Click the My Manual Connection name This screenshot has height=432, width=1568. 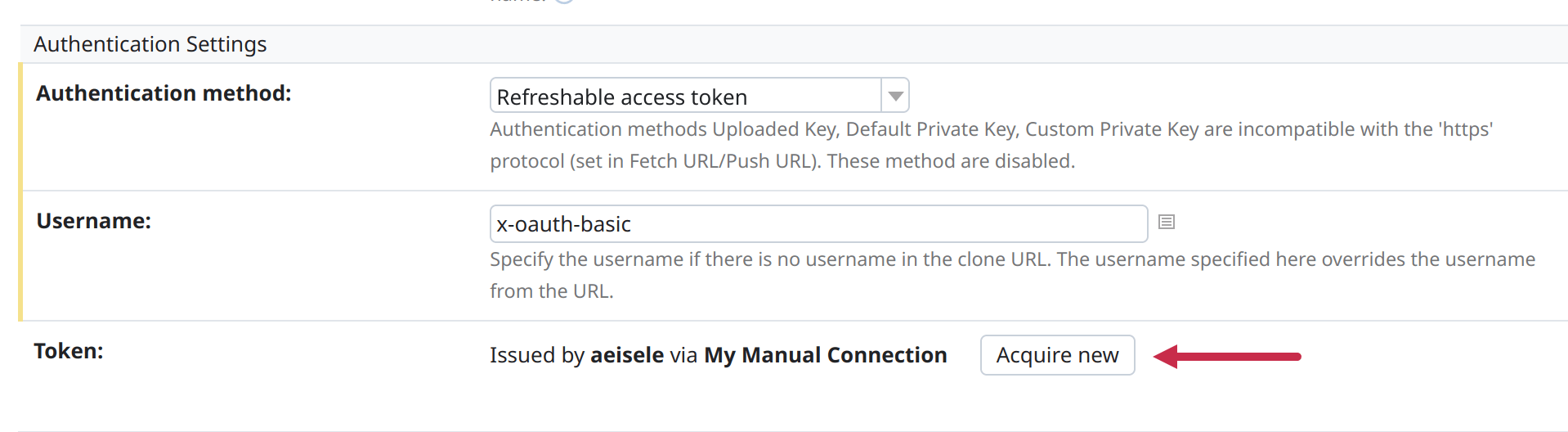[x=825, y=355]
